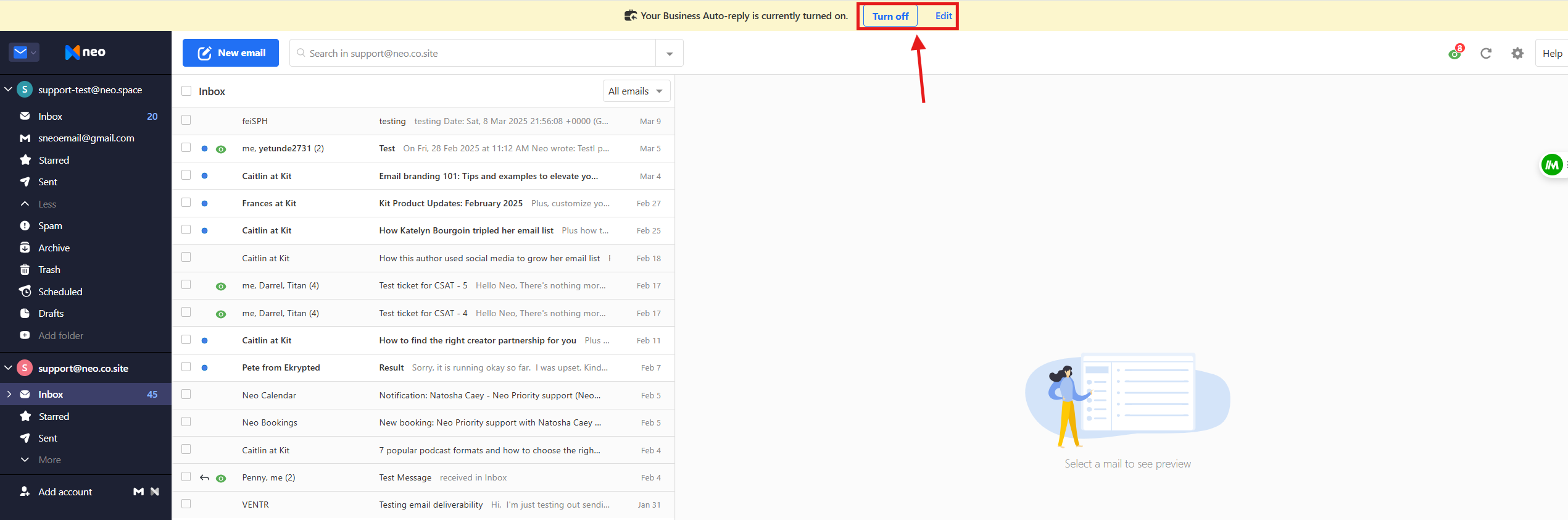This screenshot has width=1568, height=520.
Task: Collapse the support@neo.co.site account
Action: pyautogui.click(x=8, y=368)
